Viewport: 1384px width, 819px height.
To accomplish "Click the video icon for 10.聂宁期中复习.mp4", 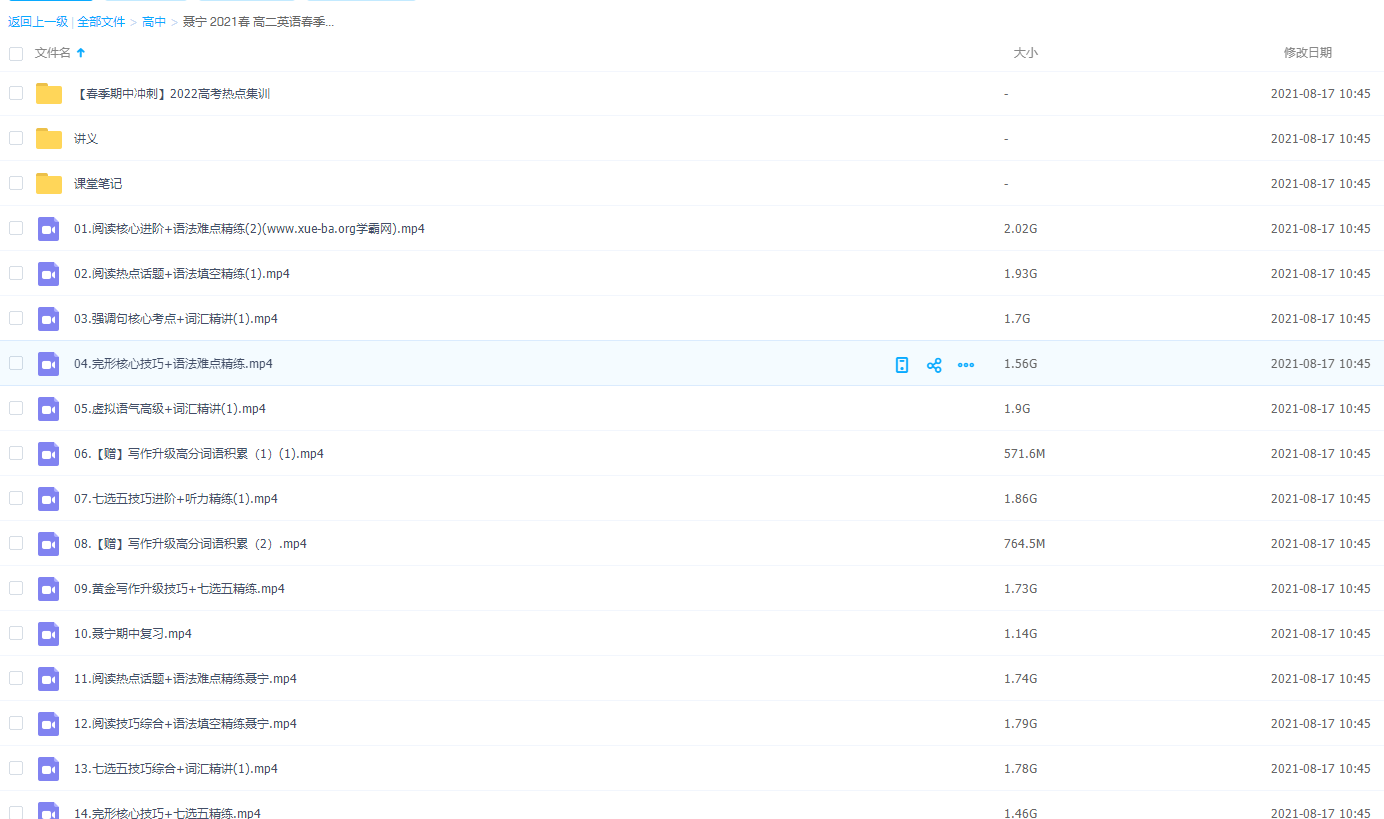I will [x=49, y=634].
